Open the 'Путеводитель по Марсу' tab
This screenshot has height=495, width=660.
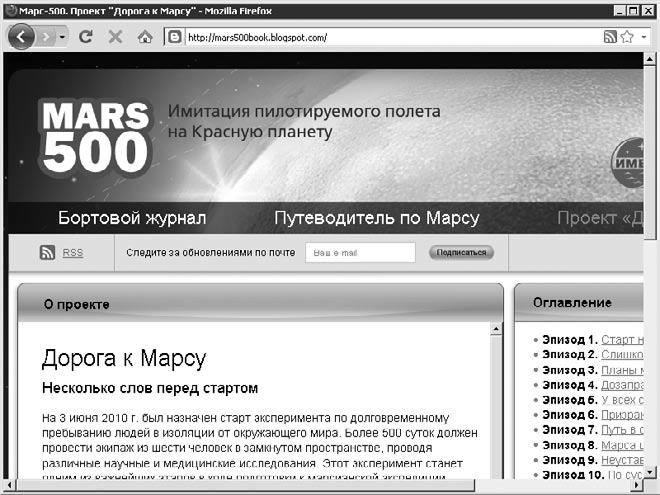pyautogui.click(x=377, y=218)
